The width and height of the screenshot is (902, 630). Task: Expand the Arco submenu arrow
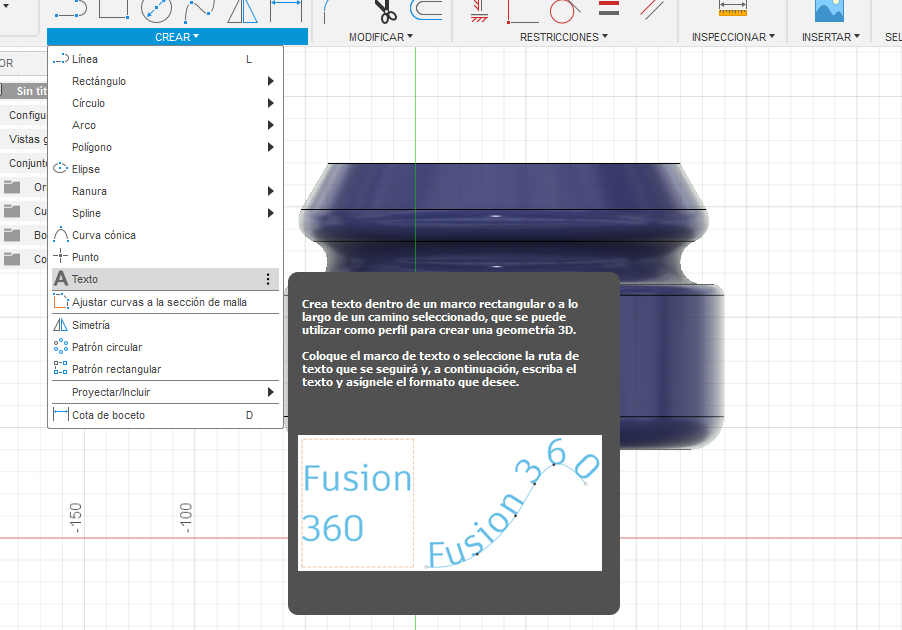click(270, 125)
